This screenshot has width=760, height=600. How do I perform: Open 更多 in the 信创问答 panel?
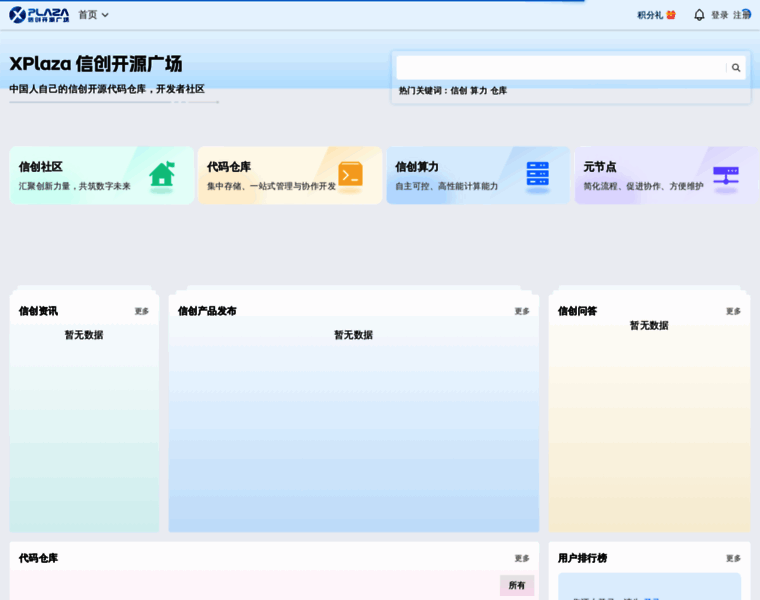pyautogui.click(x=733, y=311)
